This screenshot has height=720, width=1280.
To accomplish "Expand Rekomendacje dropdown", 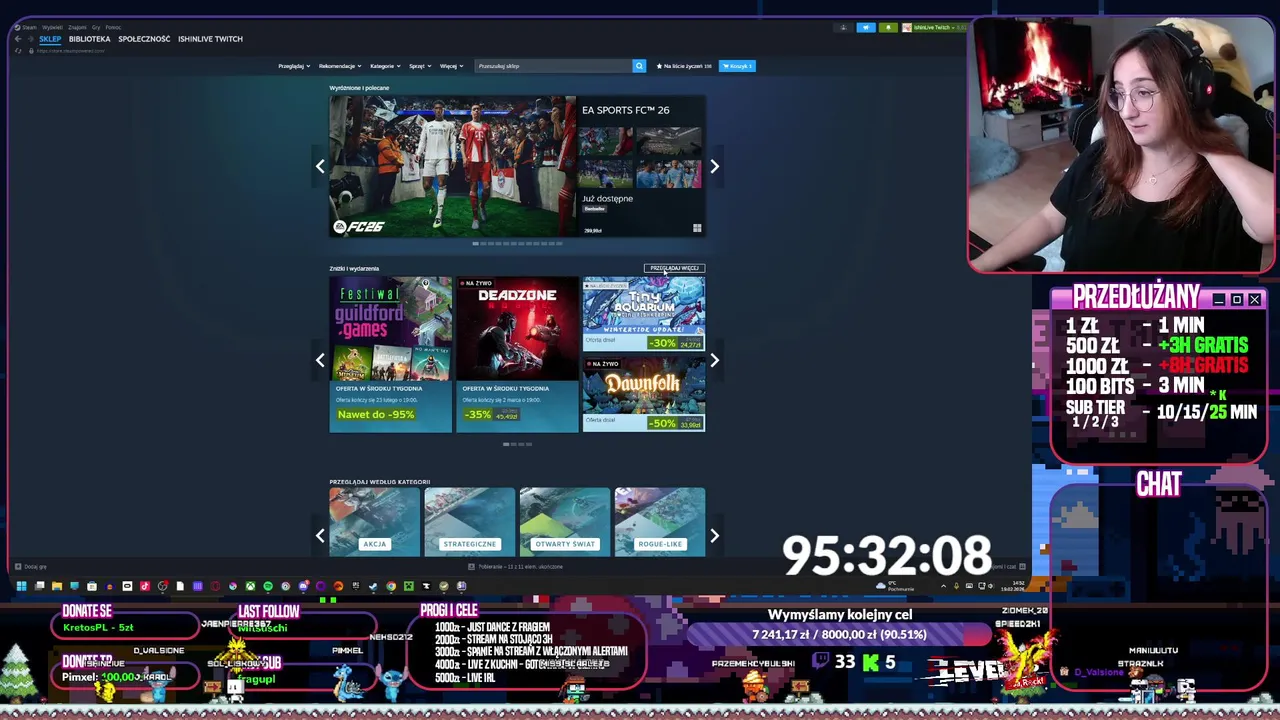I will tap(340, 66).
